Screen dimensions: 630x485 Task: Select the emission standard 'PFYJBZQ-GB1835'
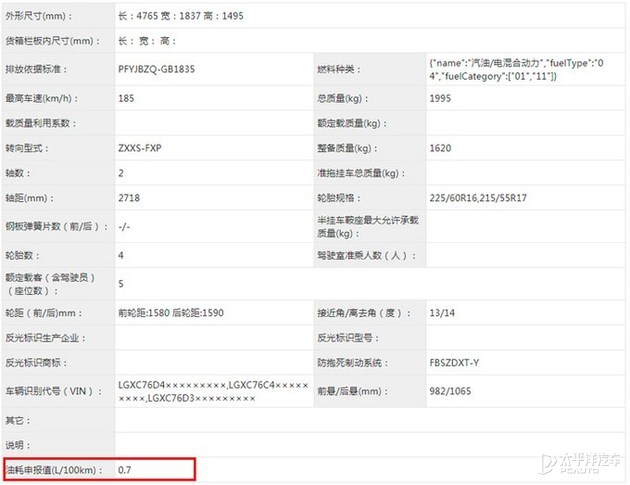156,69
